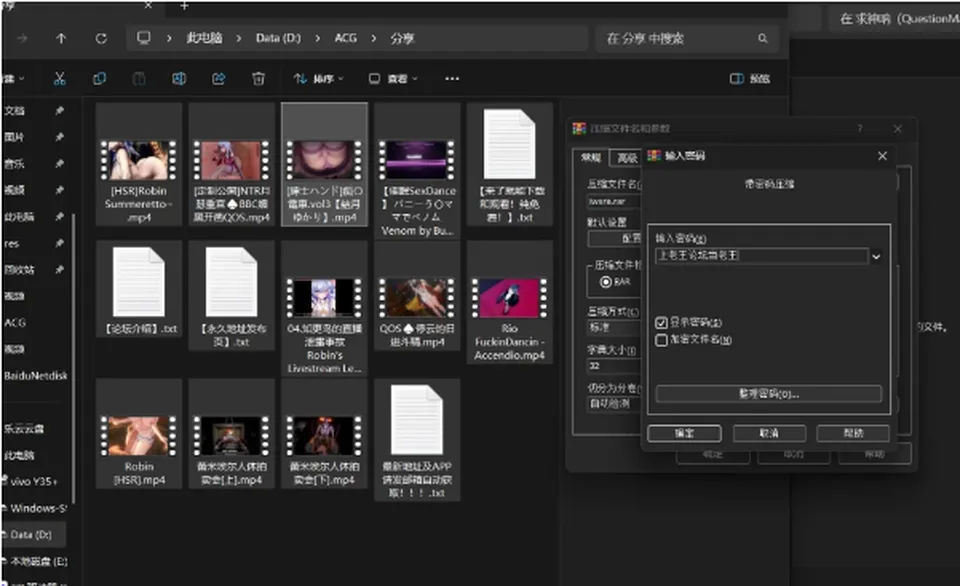Click the forward navigation arrow
This screenshot has height=586, width=960.
pos(22,38)
